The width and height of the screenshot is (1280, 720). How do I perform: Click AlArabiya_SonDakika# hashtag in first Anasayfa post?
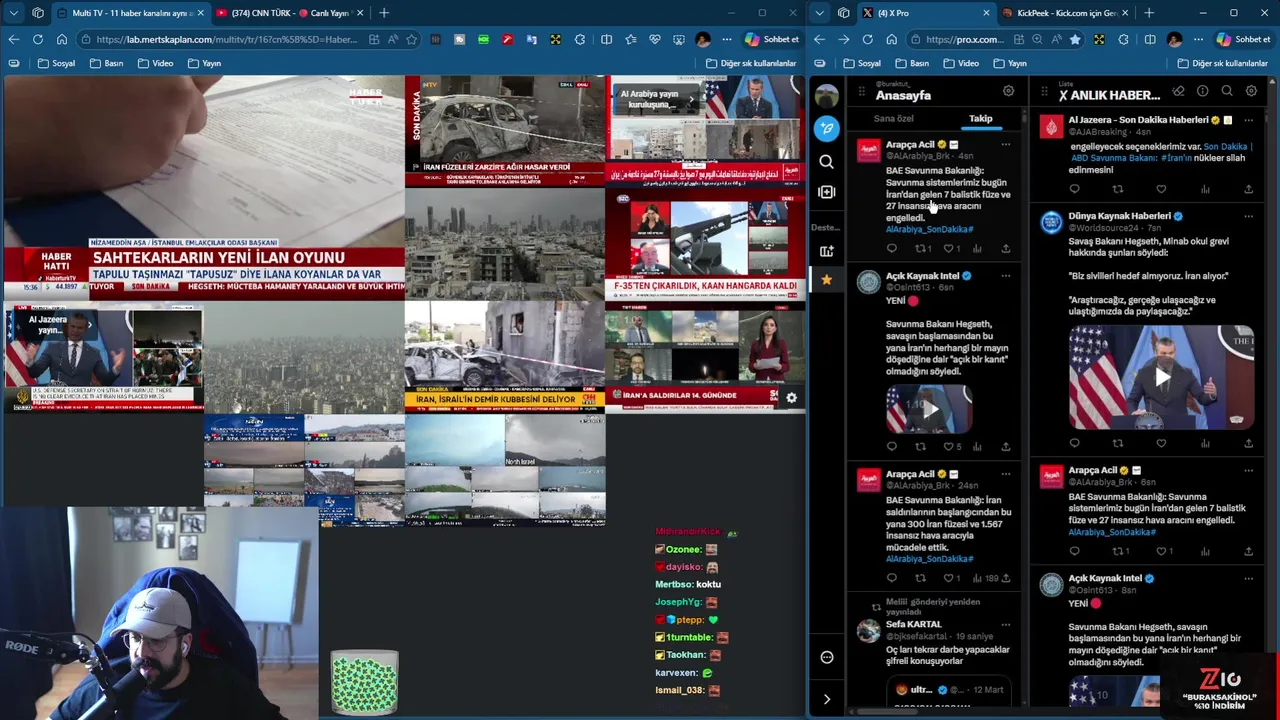[x=929, y=229]
